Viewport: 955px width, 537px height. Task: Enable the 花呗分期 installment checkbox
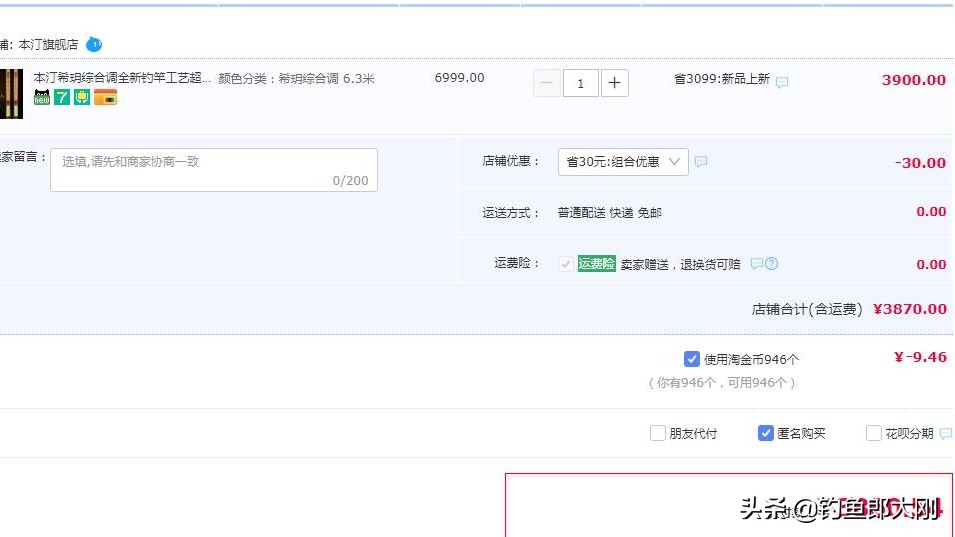[x=873, y=433]
